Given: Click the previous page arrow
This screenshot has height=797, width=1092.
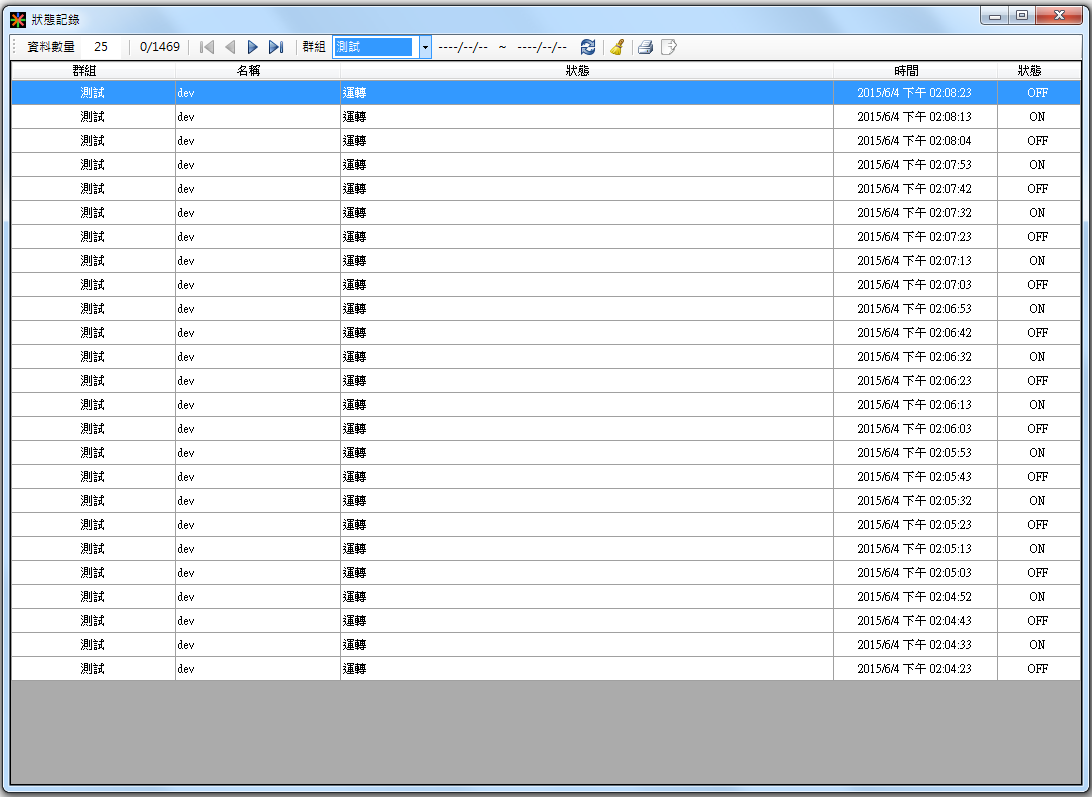Looking at the screenshot, I should pyautogui.click(x=230, y=47).
